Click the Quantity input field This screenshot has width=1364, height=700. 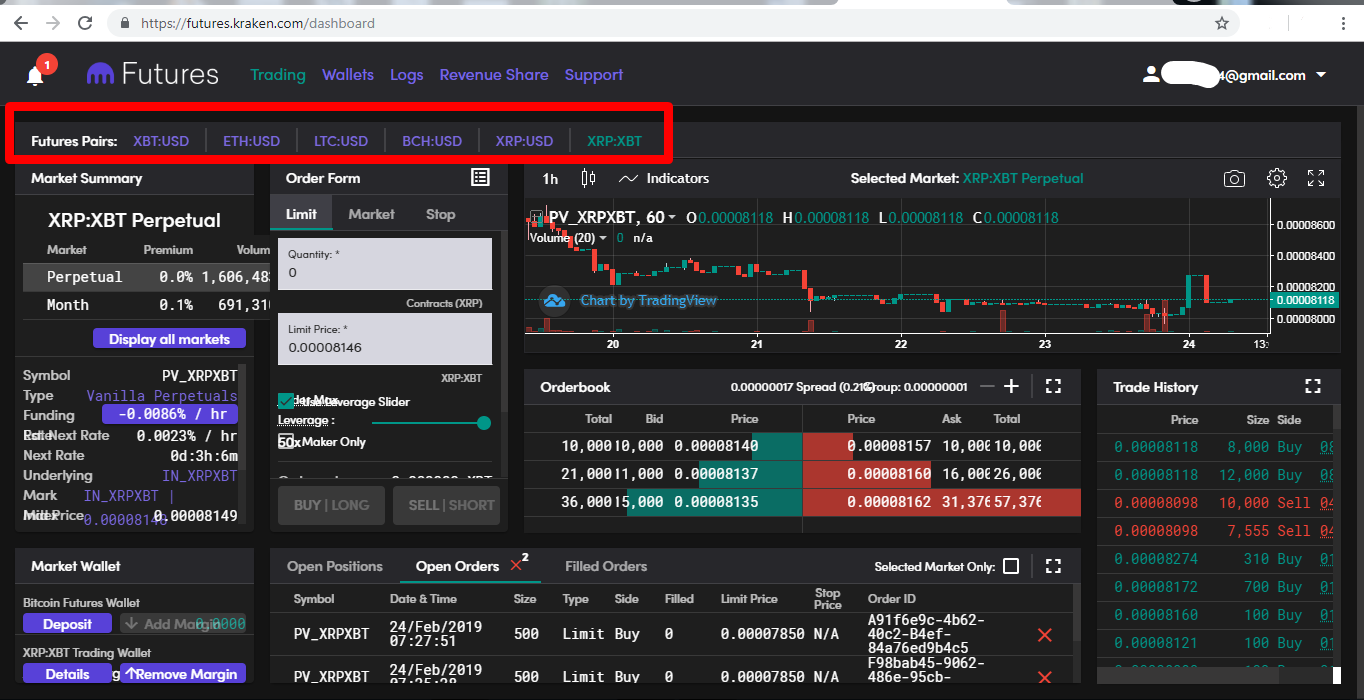point(384,264)
